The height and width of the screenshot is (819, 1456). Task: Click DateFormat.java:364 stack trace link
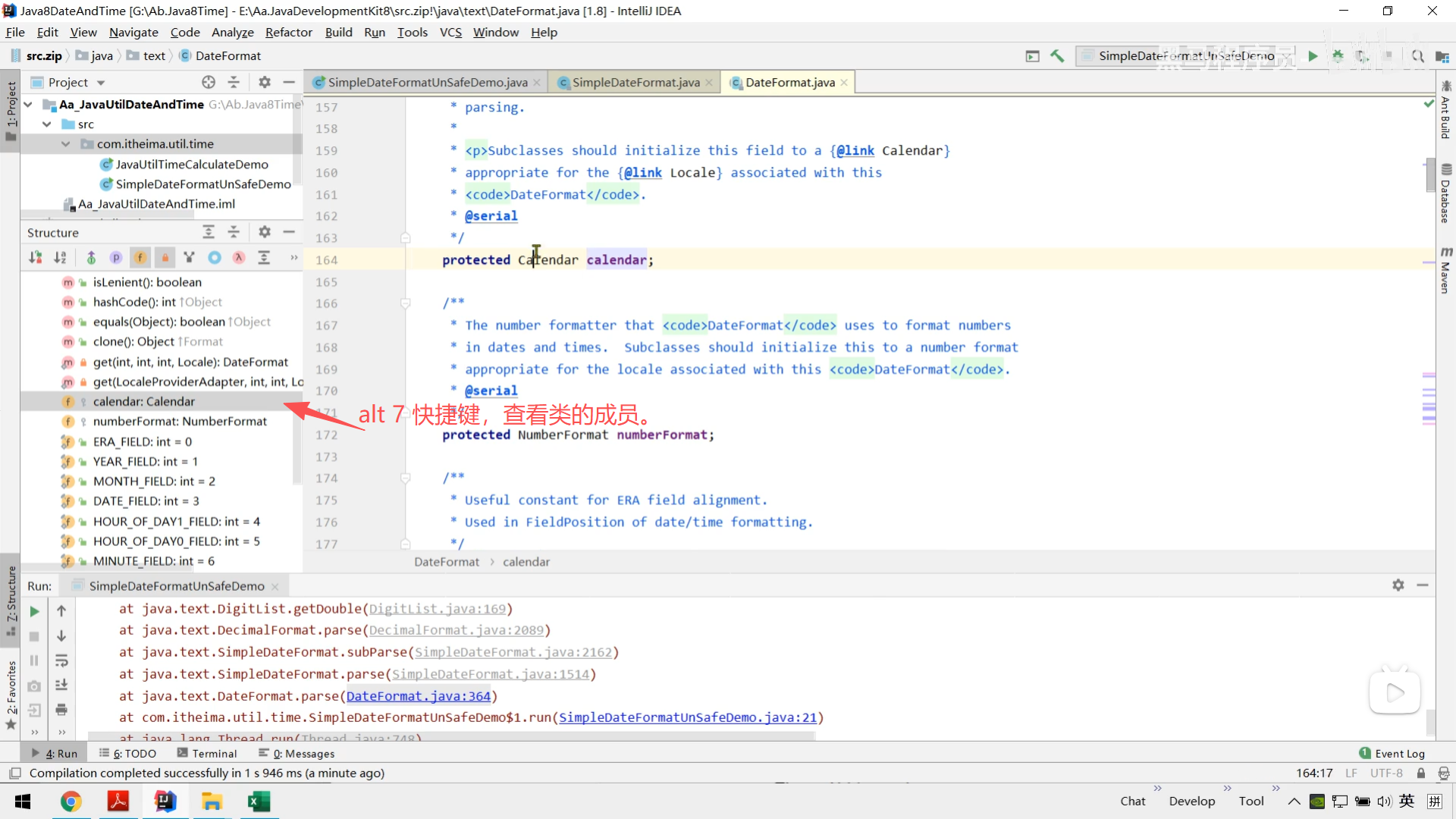pos(418,696)
